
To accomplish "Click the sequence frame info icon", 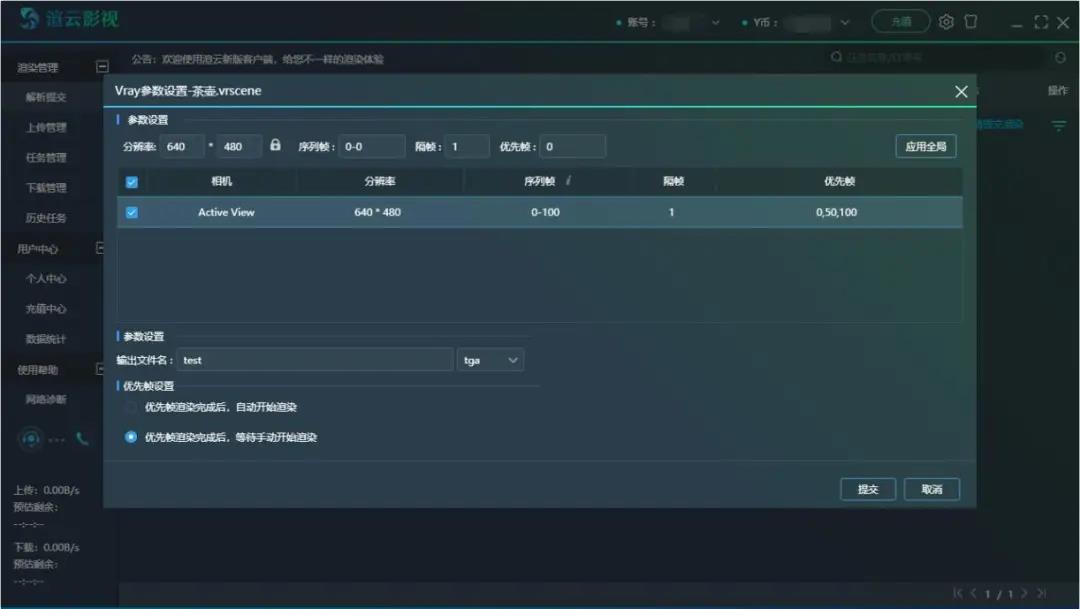I will (x=568, y=182).
